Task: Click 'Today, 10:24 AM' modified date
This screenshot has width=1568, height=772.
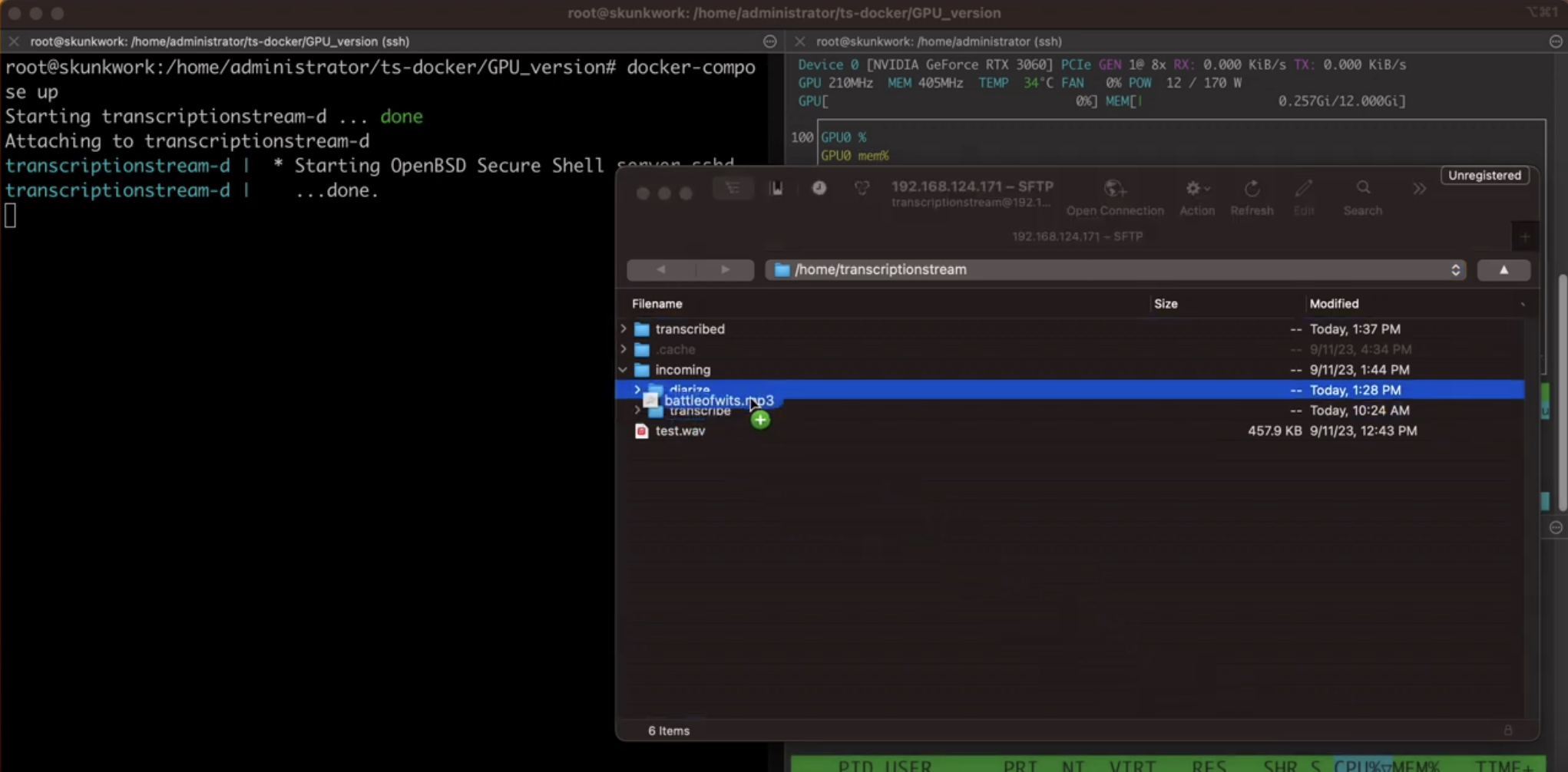Action: 1360,411
